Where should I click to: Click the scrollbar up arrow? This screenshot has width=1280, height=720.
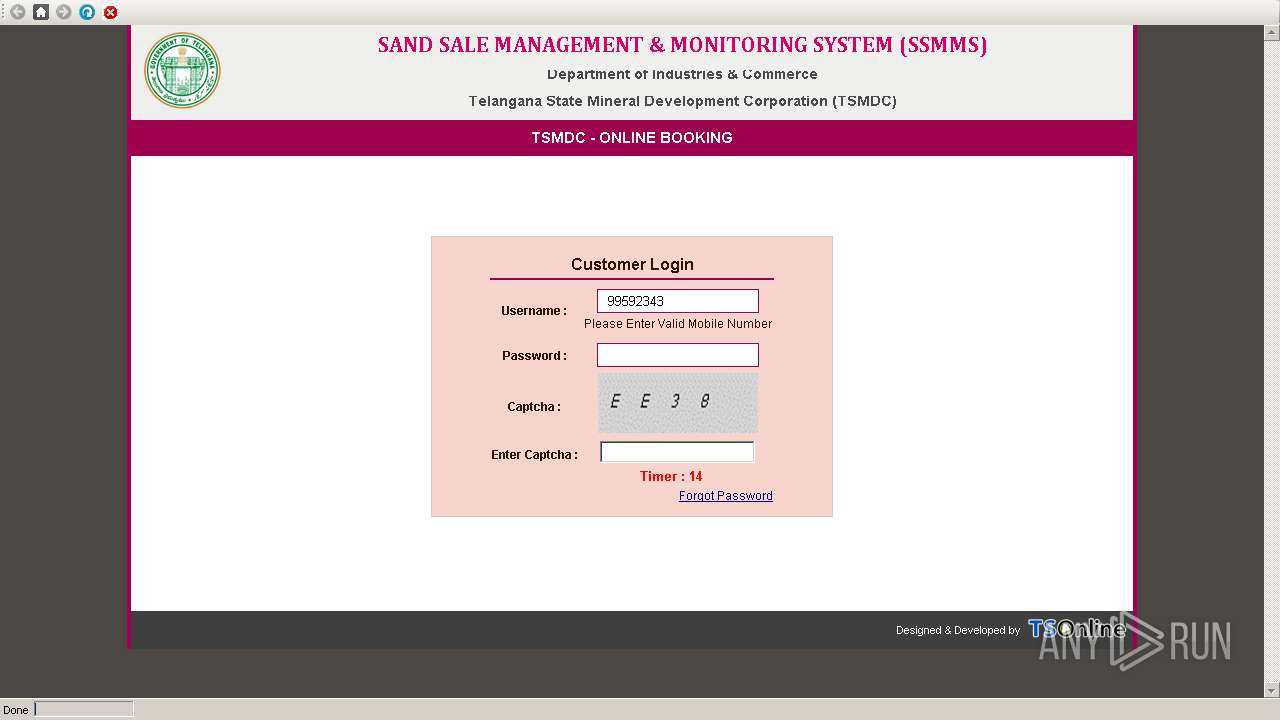(1272, 31)
